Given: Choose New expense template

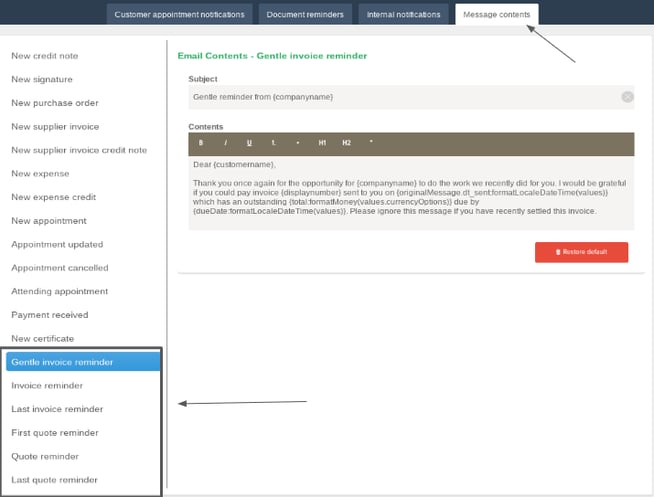Looking at the screenshot, I should click(40, 174).
